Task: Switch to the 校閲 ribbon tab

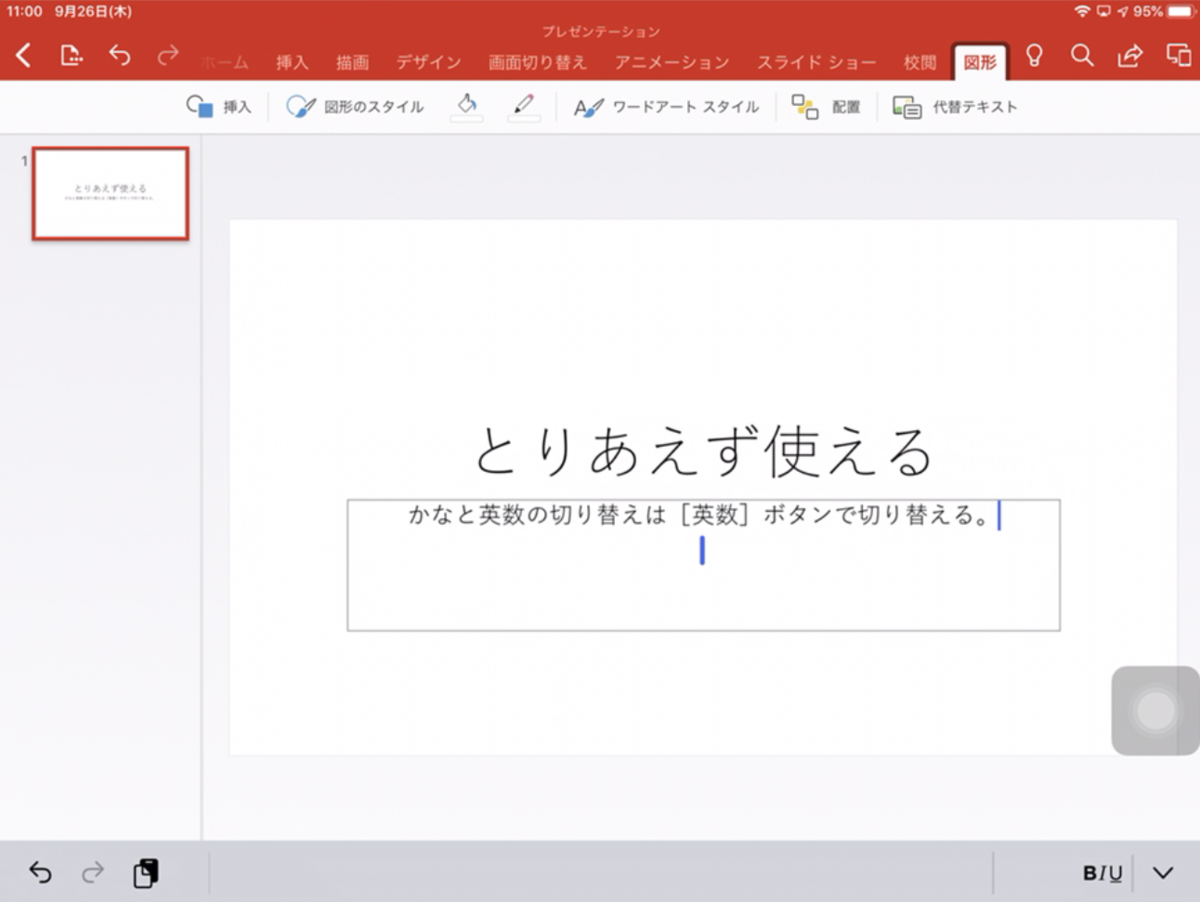Action: [919, 62]
